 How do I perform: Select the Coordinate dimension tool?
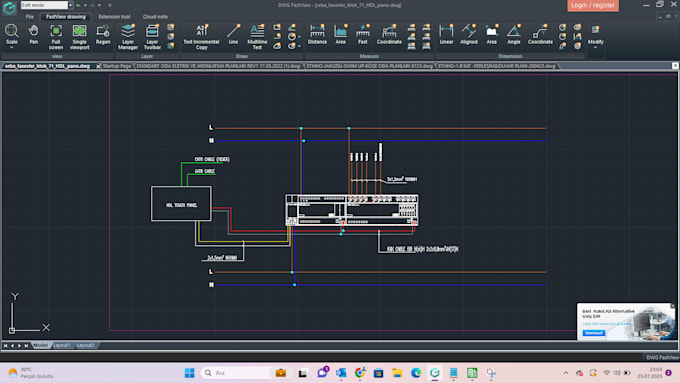[x=540, y=34]
